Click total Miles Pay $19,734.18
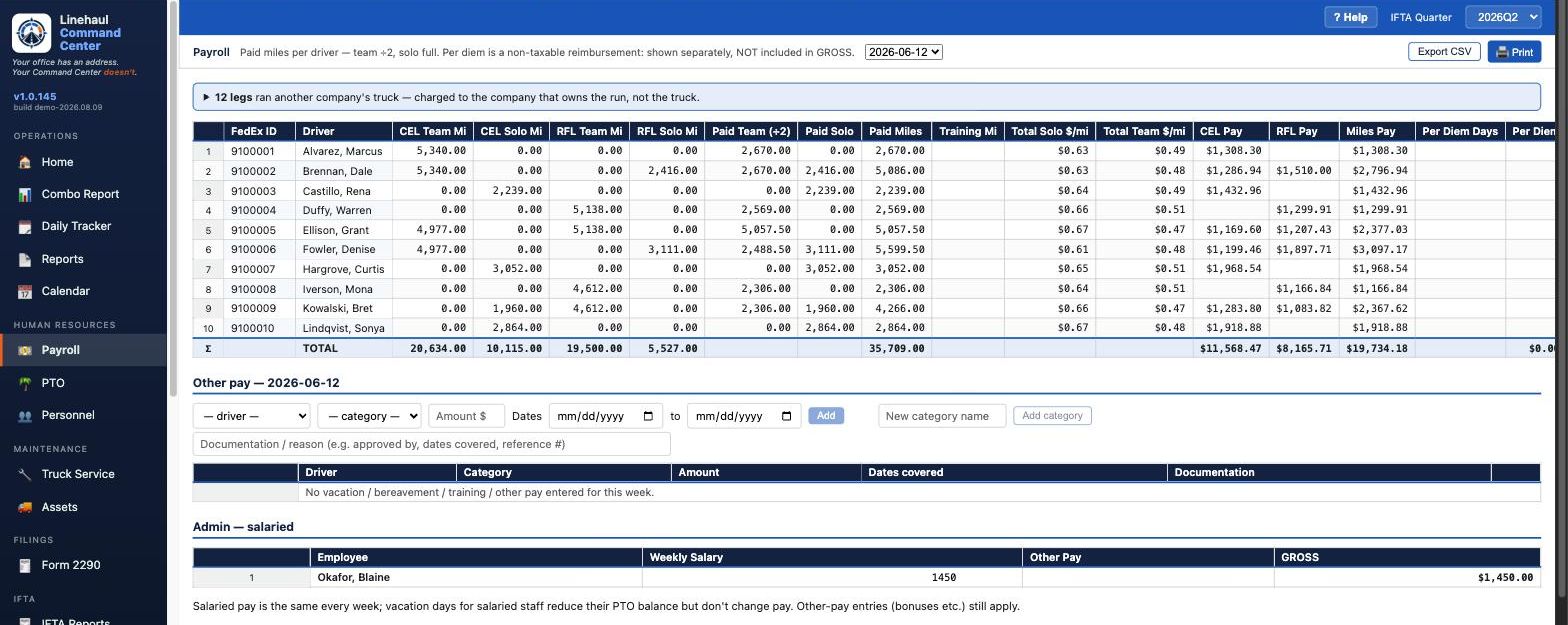This screenshot has height=625, width=1568. [1376, 348]
